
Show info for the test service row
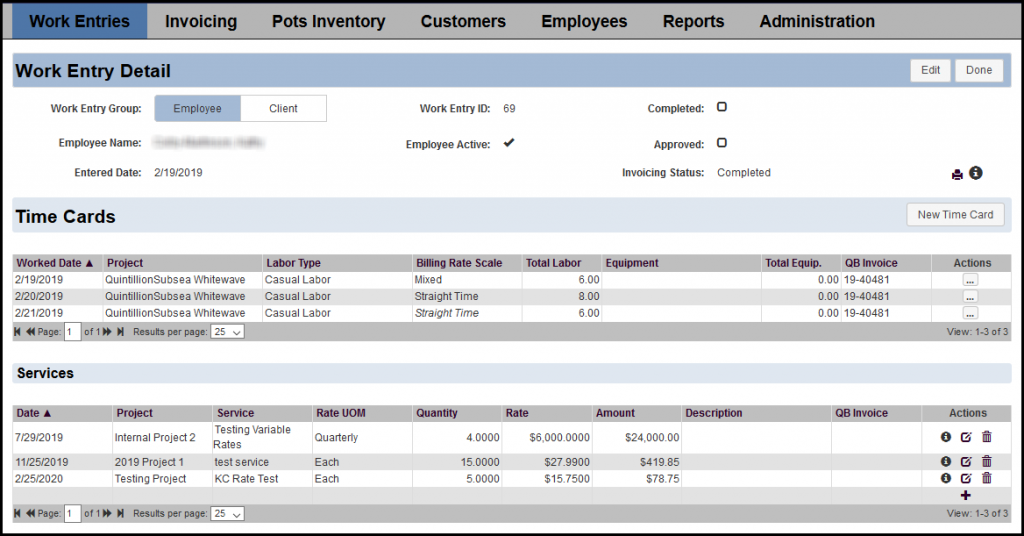pos(946,462)
